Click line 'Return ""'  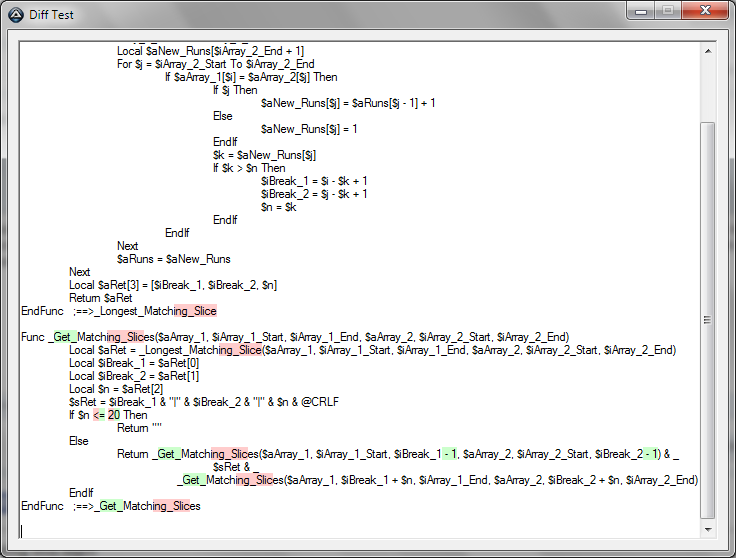tap(139, 428)
